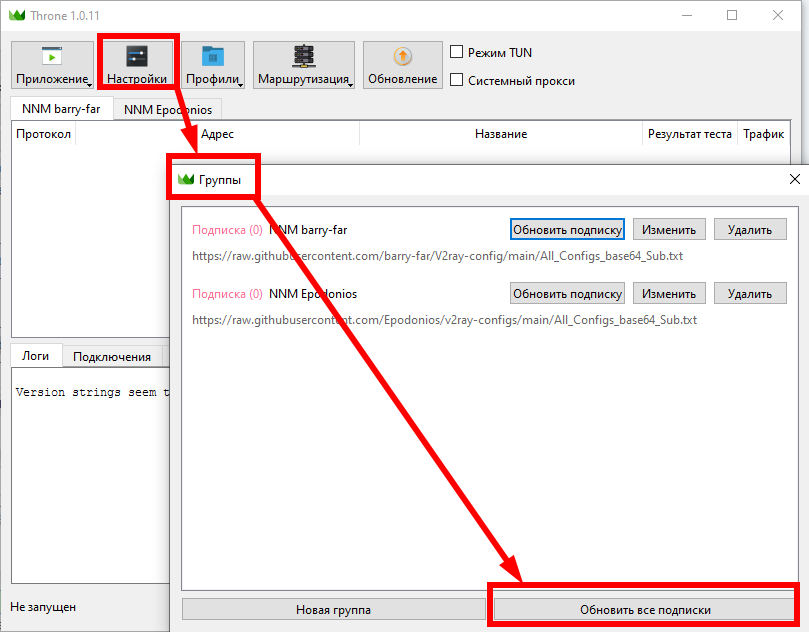Open Настройки from the toolbar
This screenshot has width=809, height=632.
click(138, 57)
